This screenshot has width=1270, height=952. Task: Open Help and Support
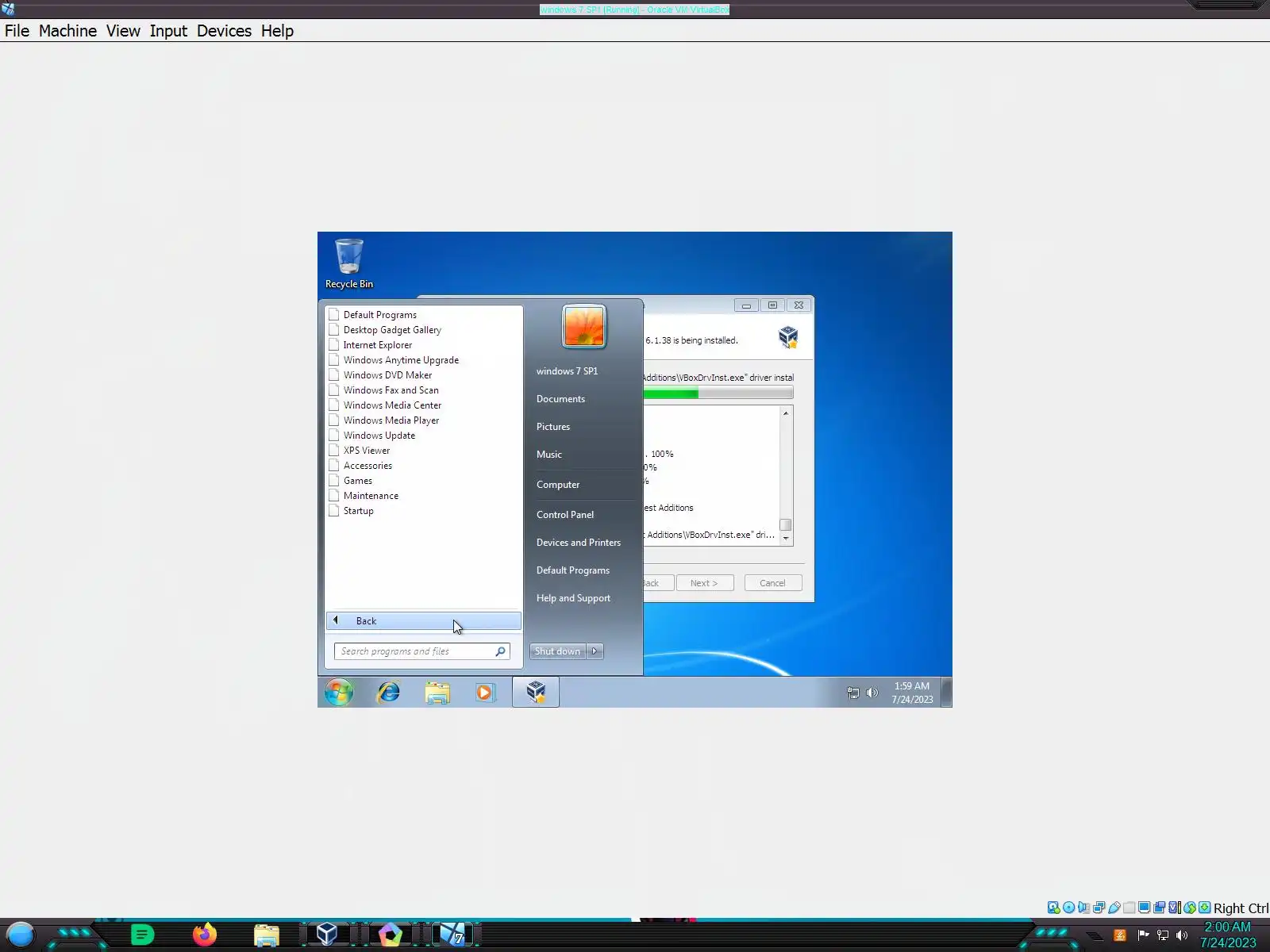(x=573, y=598)
